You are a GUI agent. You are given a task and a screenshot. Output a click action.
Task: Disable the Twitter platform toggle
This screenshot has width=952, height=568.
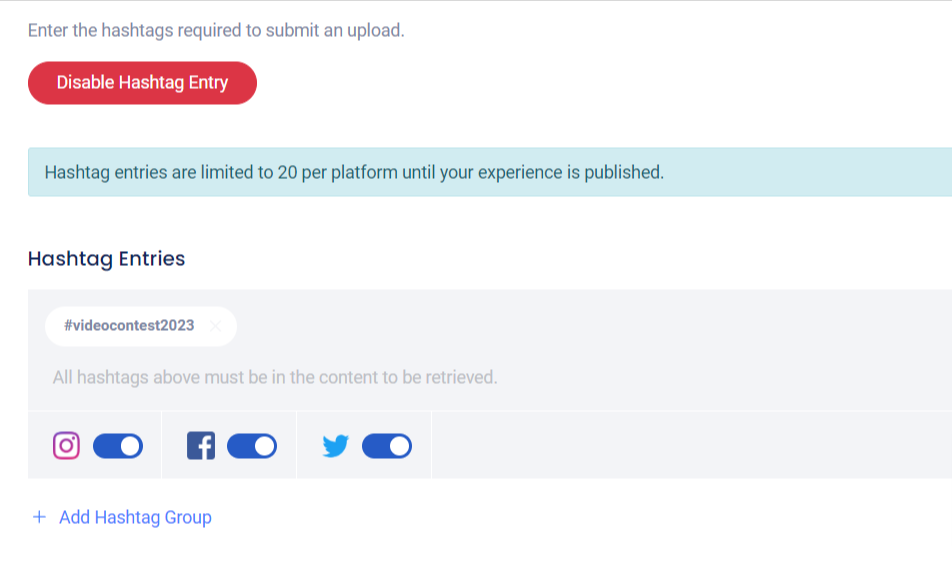point(387,446)
